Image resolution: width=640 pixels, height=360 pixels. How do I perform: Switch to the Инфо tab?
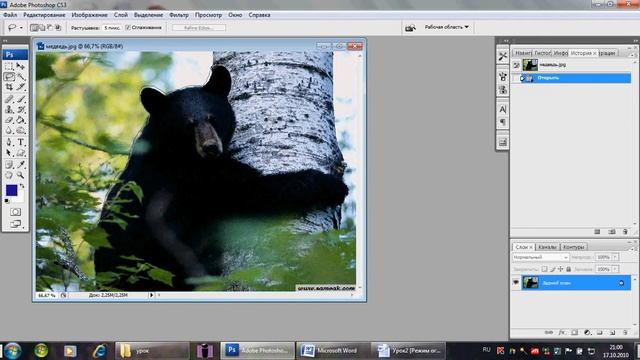click(x=560, y=53)
